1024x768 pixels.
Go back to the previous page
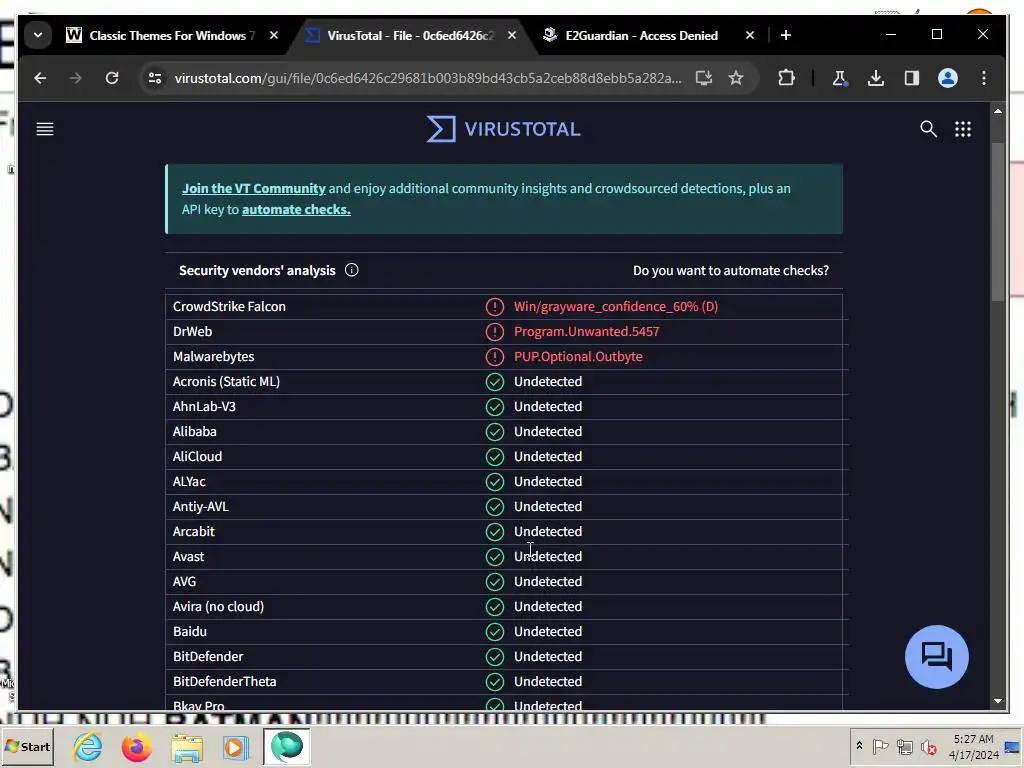tap(40, 78)
